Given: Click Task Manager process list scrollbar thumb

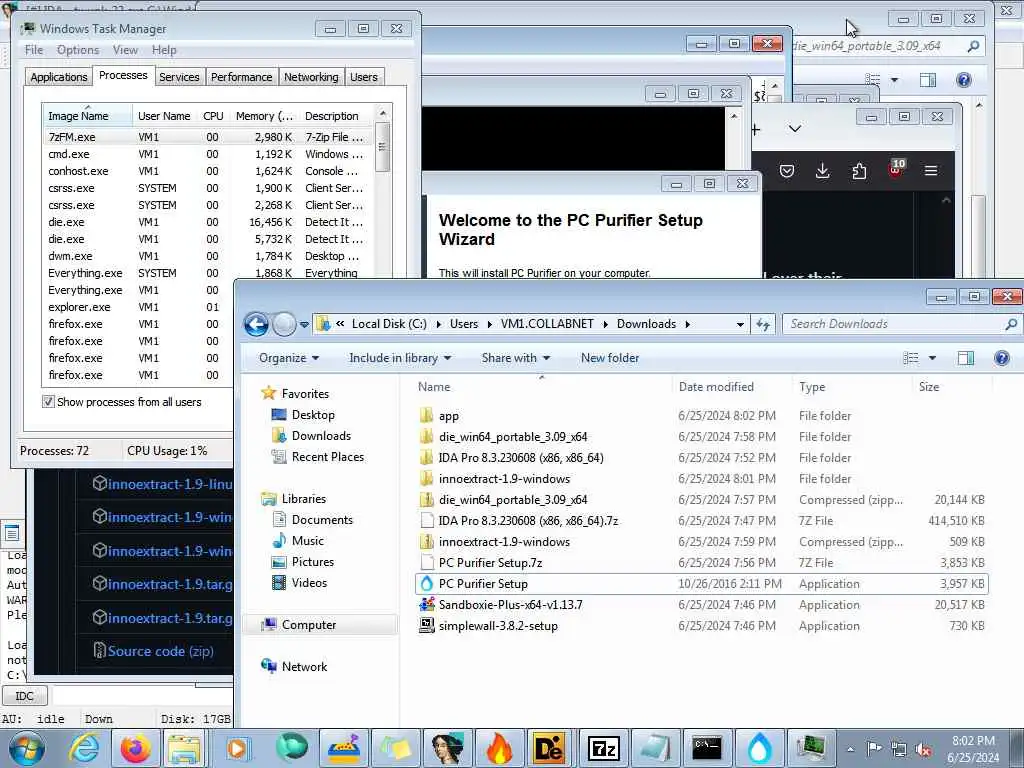Looking at the screenshot, I should pos(383,147).
